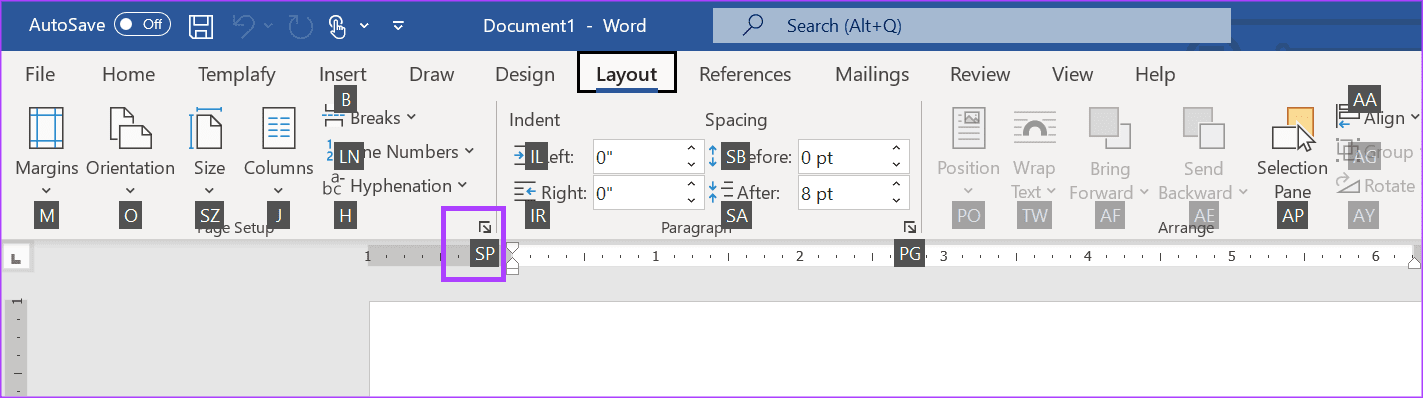Open the References tab
Image resolution: width=1423 pixels, height=398 pixels.
(745, 74)
